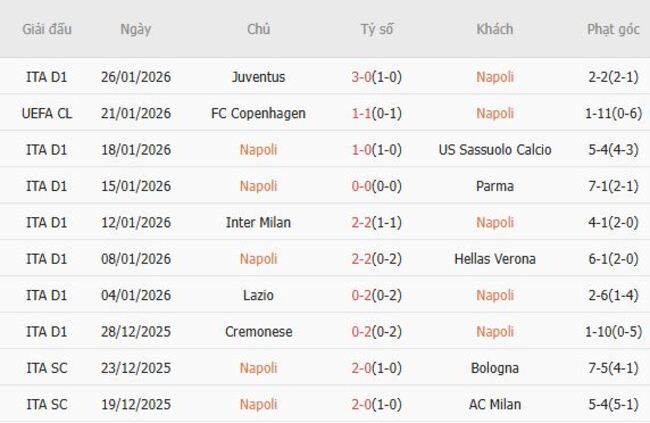The width and height of the screenshot is (650, 423).
Task: Select the AC Milan team link
Action: point(494,405)
